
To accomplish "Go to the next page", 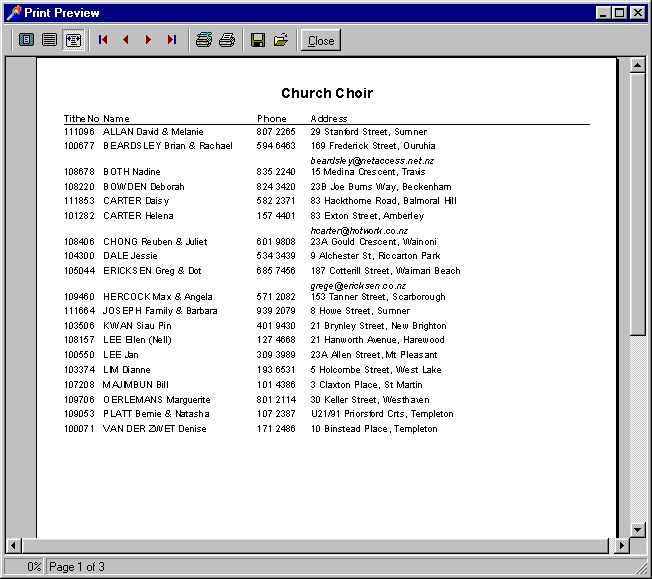I will 148,40.
